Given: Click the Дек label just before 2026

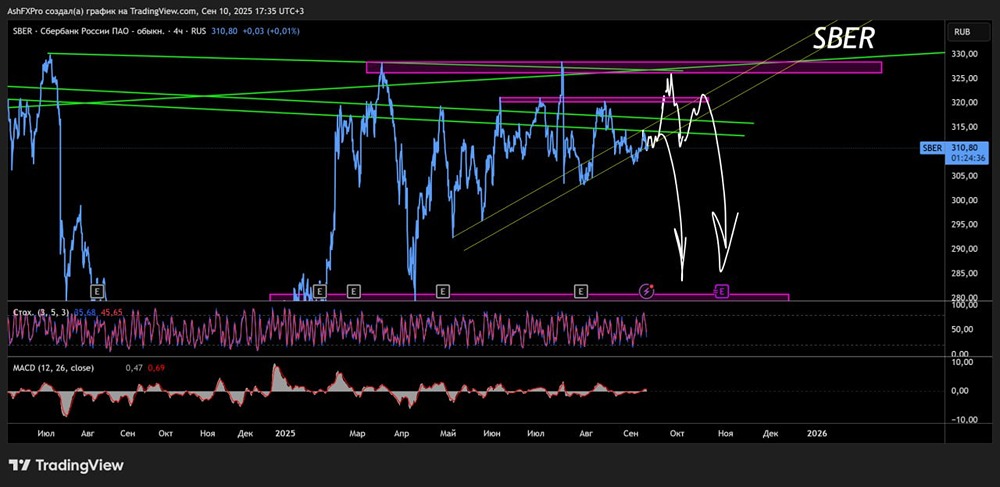Looking at the screenshot, I should click(771, 433).
